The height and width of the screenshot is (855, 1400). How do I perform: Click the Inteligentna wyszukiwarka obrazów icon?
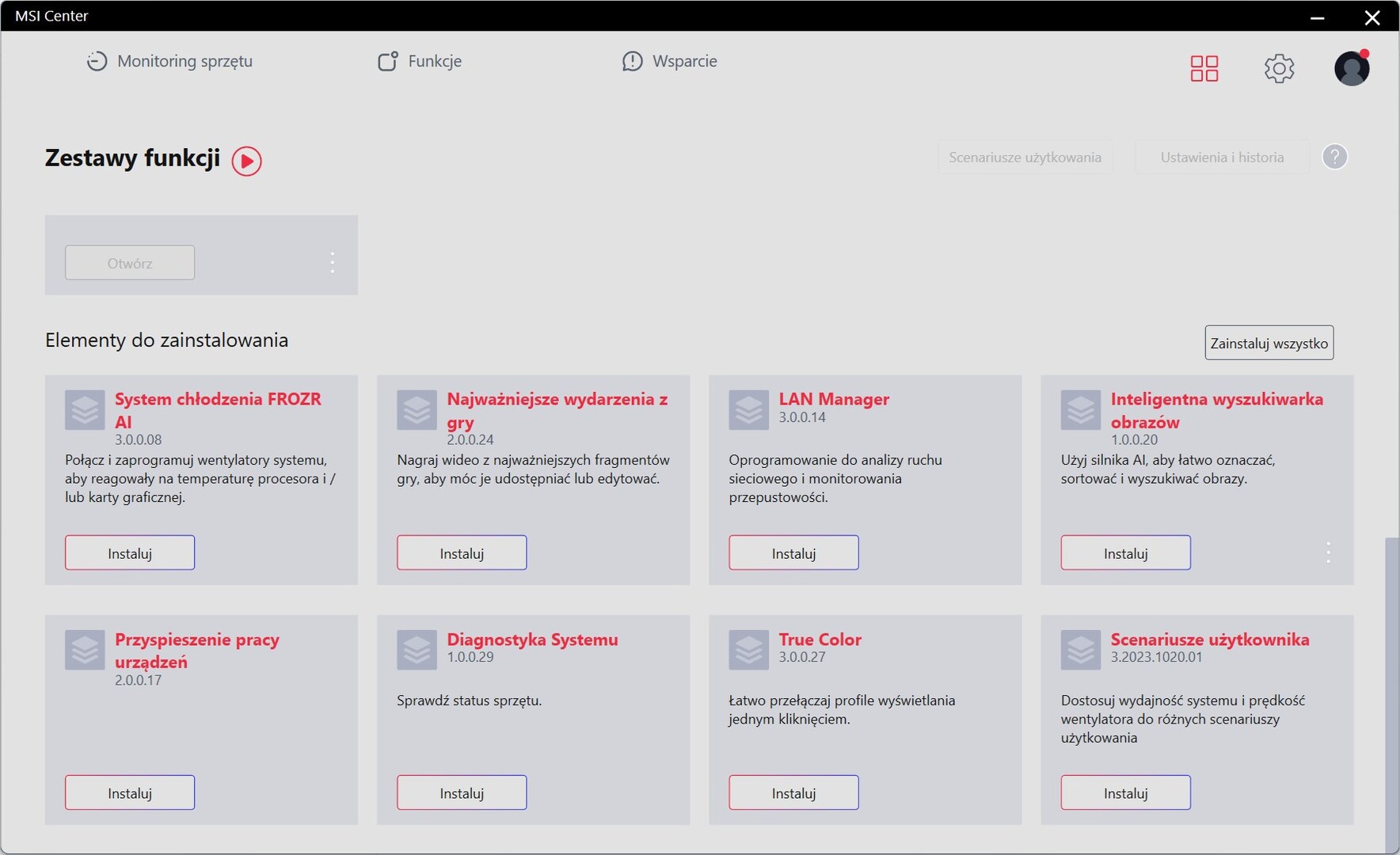(x=1081, y=410)
